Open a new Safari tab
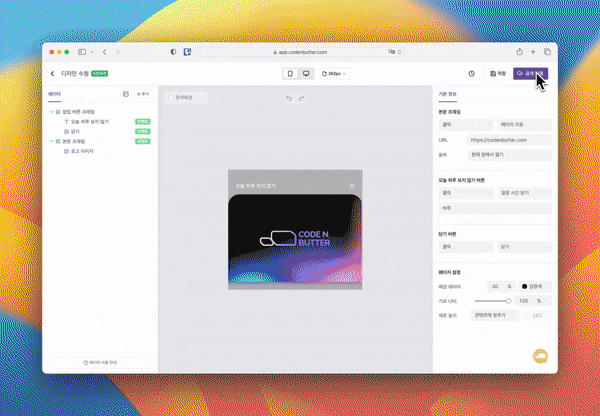Screen dimensions: 600x416 pos(533,51)
